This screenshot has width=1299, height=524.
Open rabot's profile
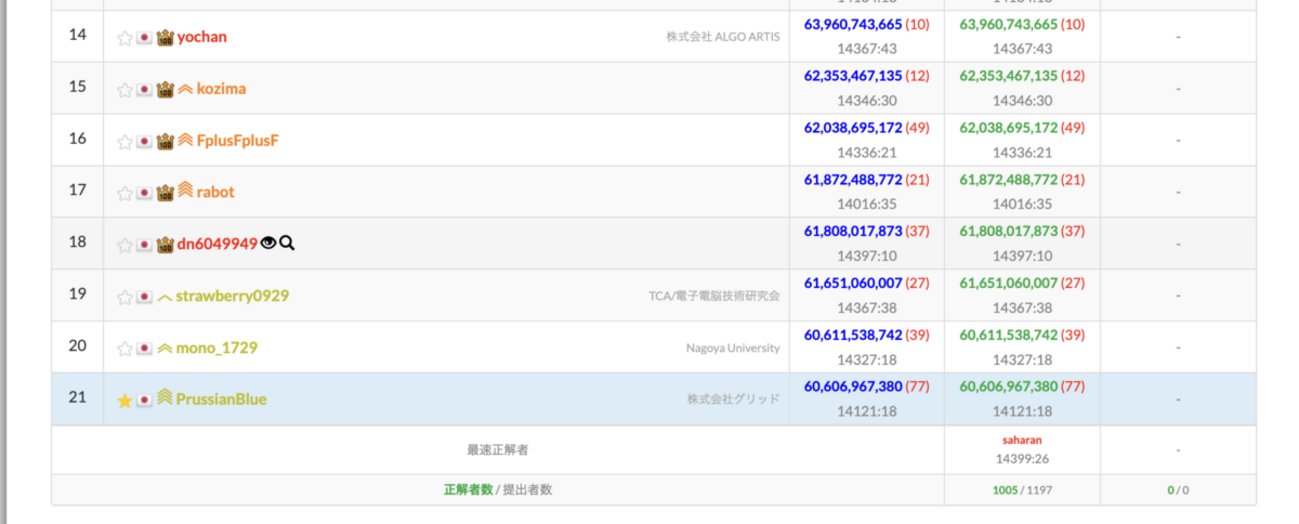tap(216, 192)
